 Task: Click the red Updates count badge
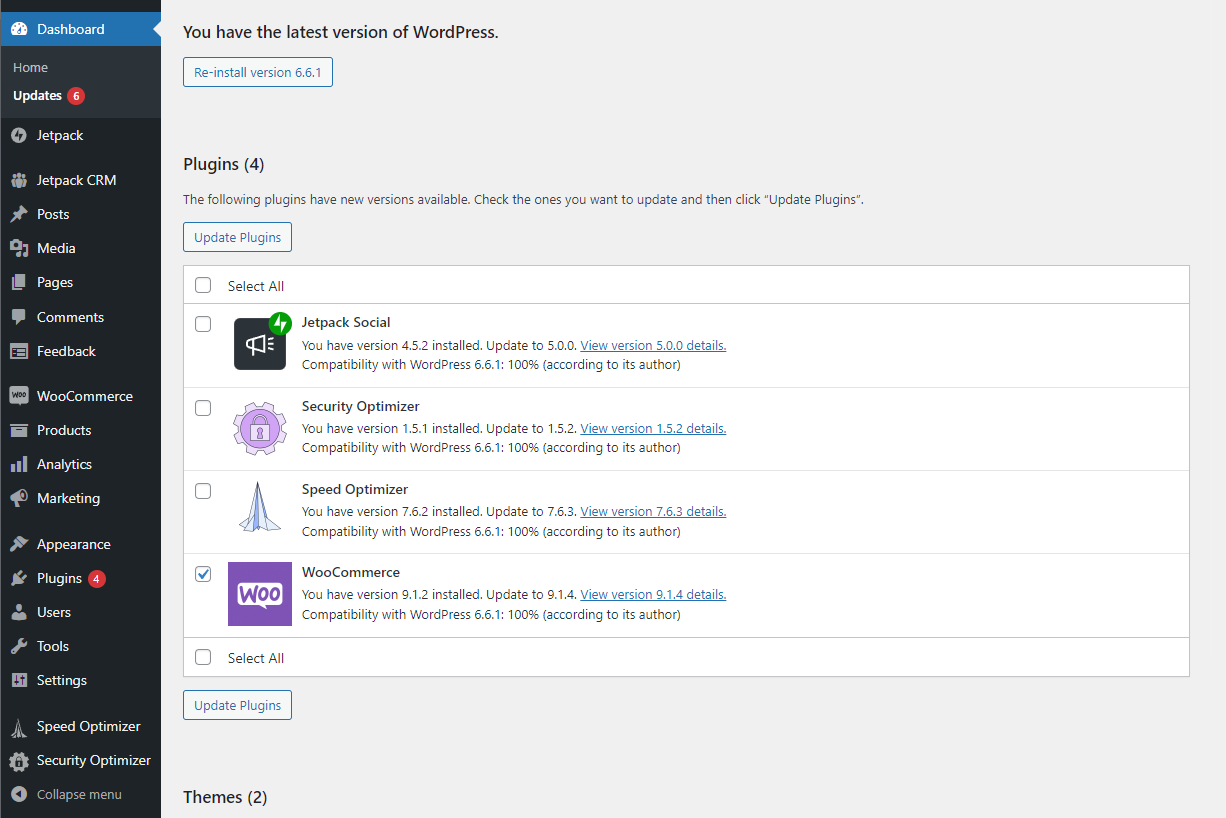click(76, 96)
